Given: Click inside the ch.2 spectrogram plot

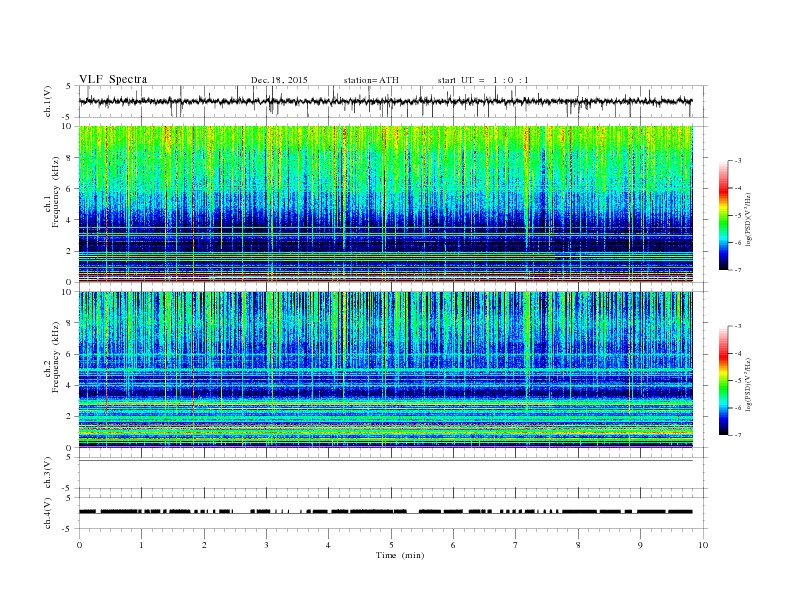Looking at the screenshot, I should pyautogui.click(x=386, y=369).
